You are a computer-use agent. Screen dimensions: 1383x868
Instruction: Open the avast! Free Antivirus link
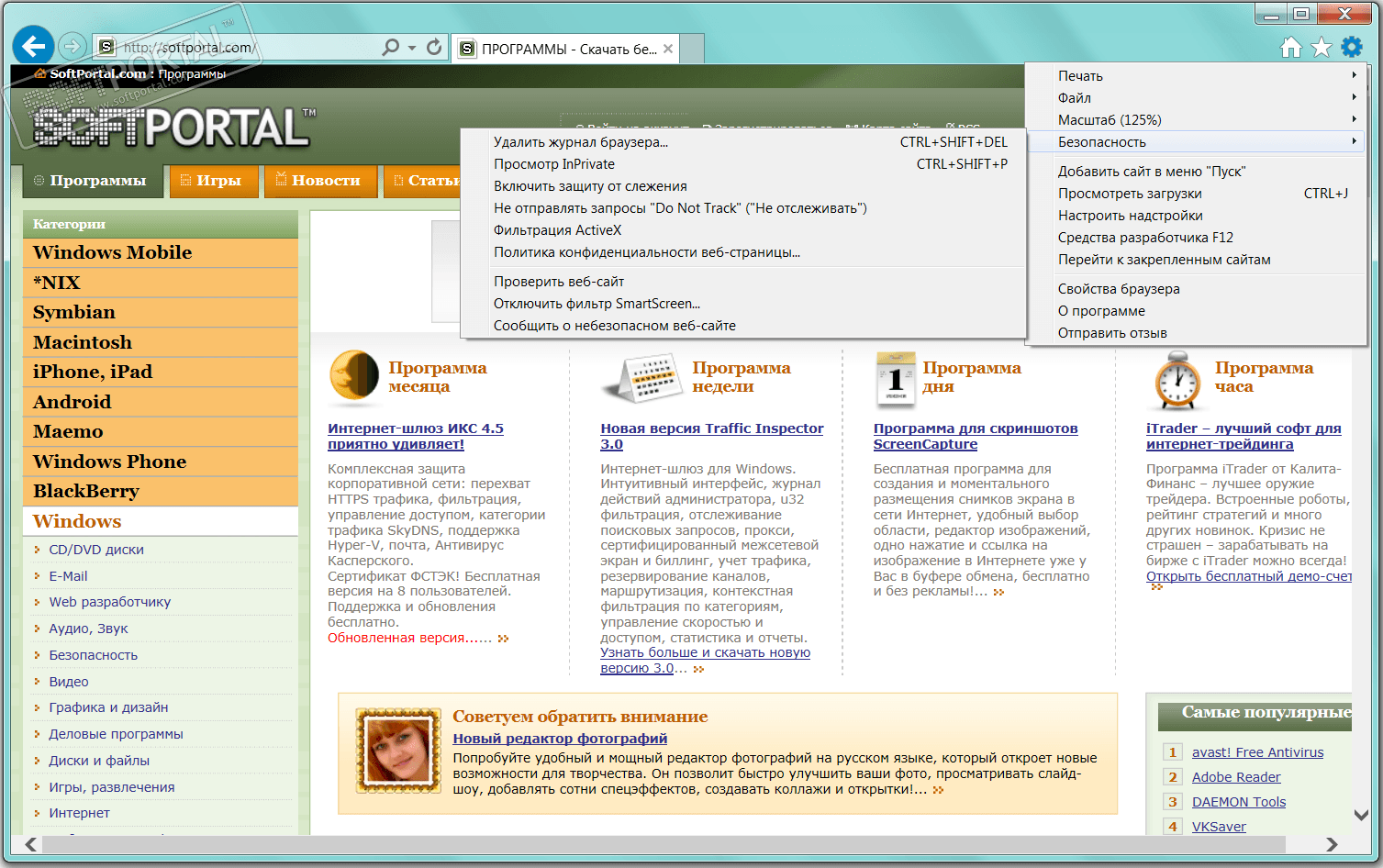(x=1258, y=752)
